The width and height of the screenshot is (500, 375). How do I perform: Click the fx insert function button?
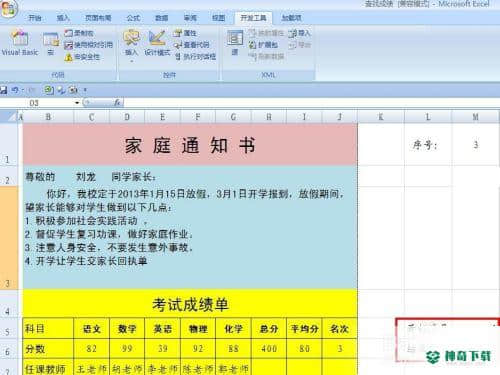click(117, 103)
